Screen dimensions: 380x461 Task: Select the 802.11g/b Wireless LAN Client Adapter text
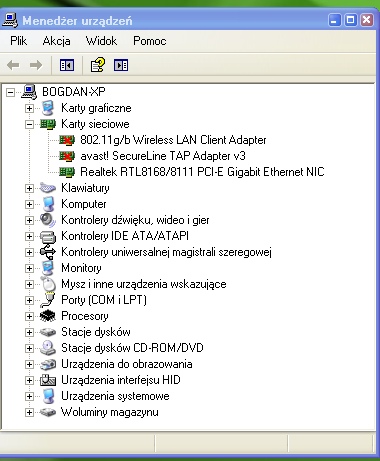173,140
